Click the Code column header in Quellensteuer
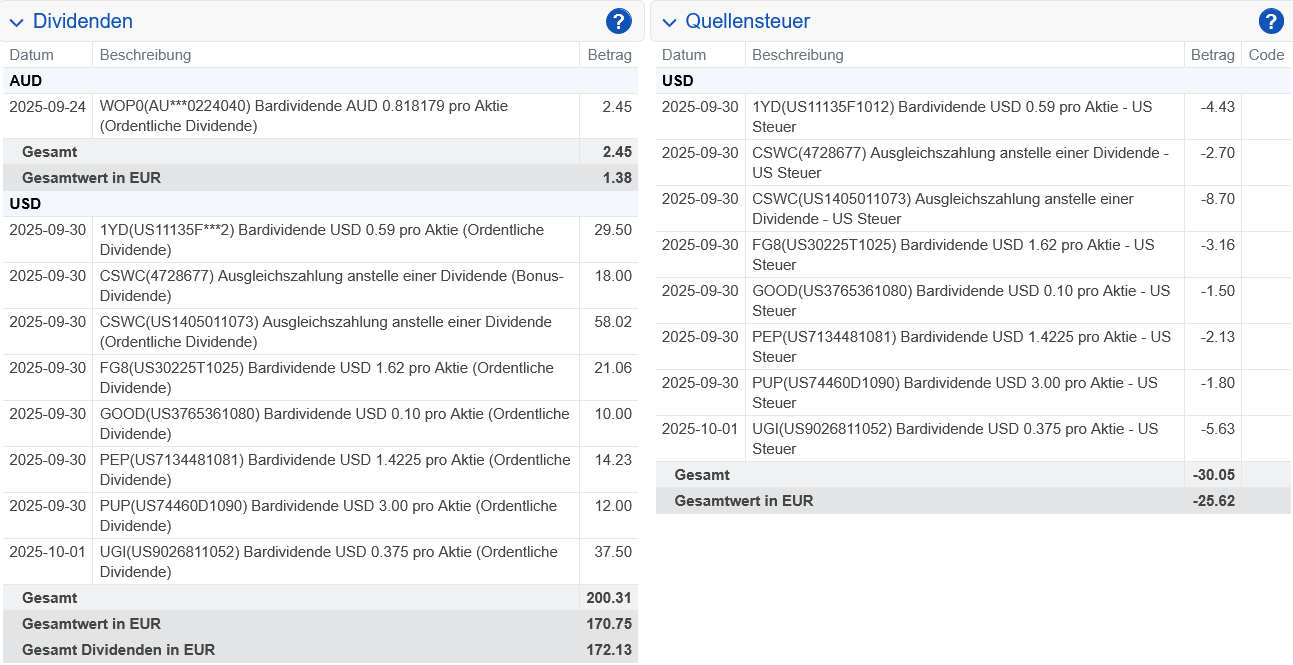 (1266, 55)
